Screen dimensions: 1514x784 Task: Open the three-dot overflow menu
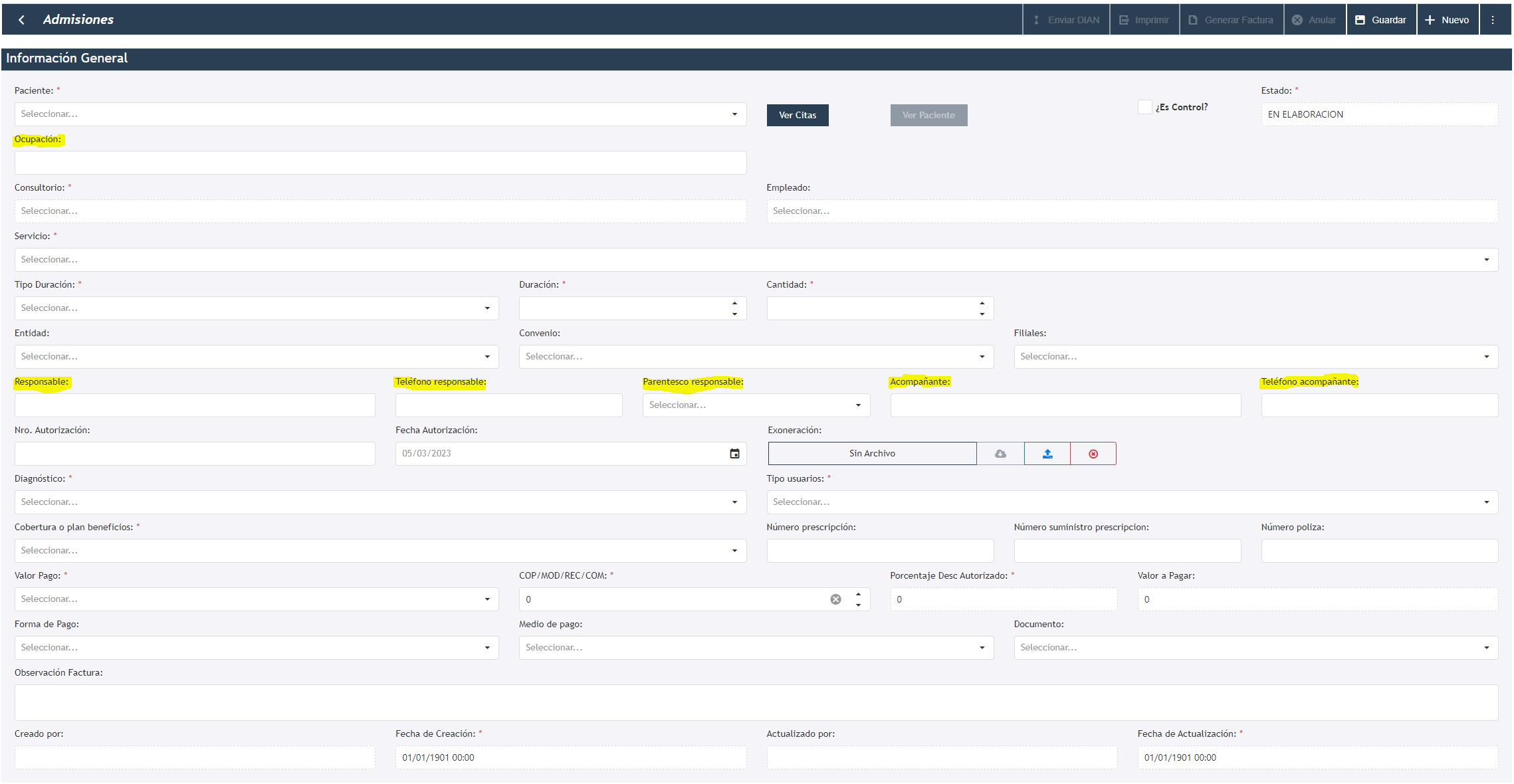[x=1493, y=20]
